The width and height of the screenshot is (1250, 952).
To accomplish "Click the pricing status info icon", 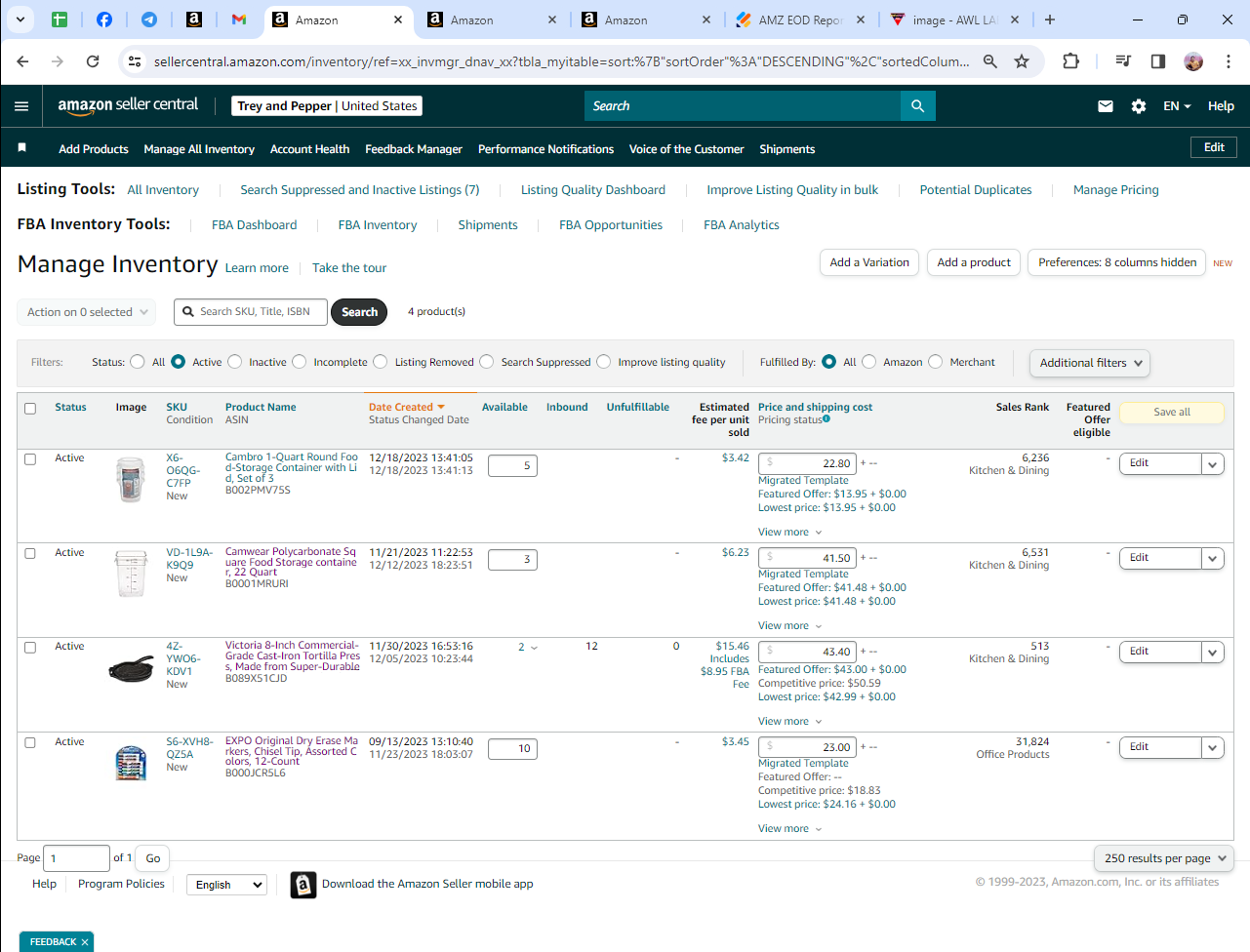I will point(827,419).
